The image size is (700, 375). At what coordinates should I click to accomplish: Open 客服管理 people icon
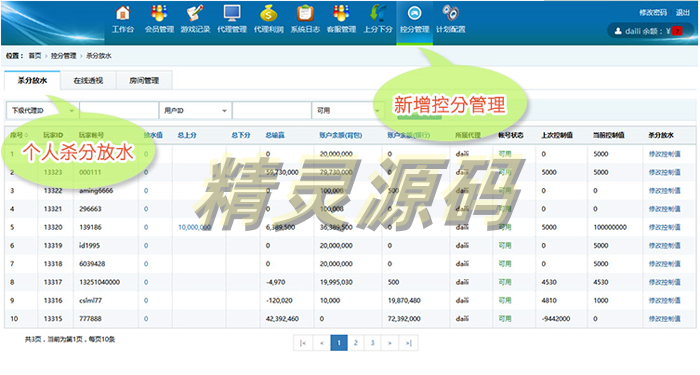pos(342,13)
